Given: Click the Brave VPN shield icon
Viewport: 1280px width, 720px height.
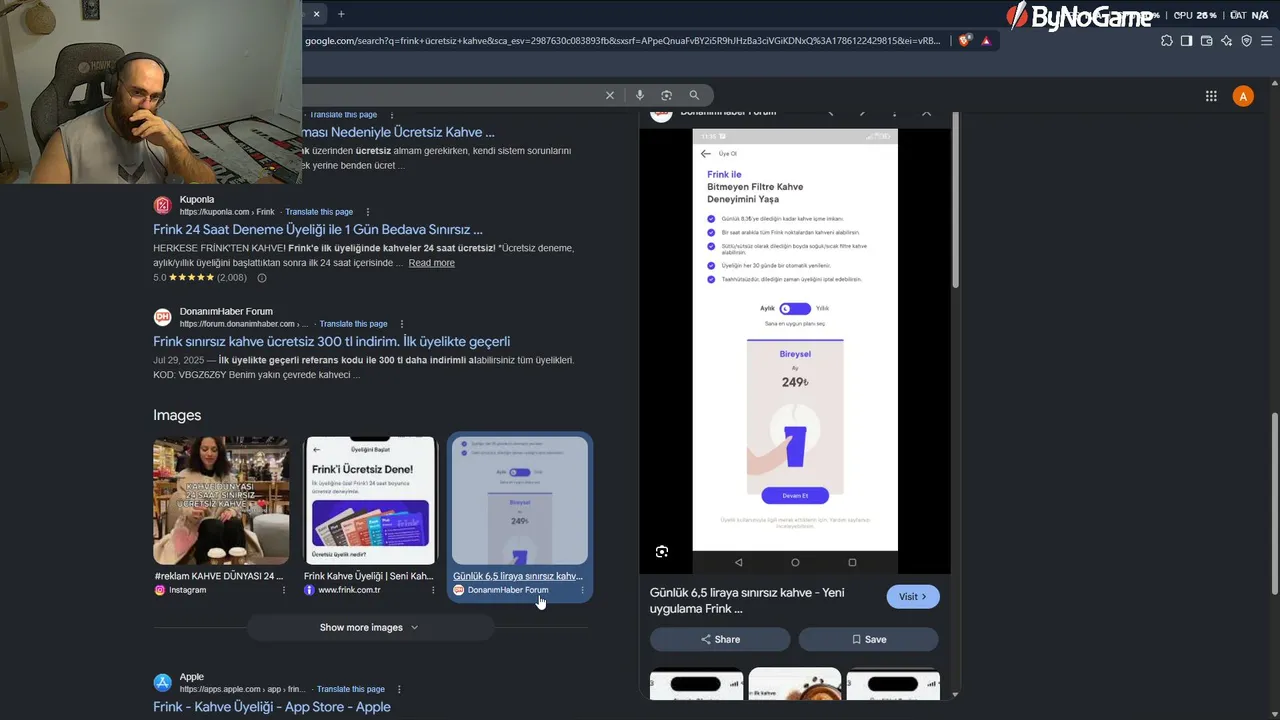Looking at the screenshot, I should [1246, 41].
